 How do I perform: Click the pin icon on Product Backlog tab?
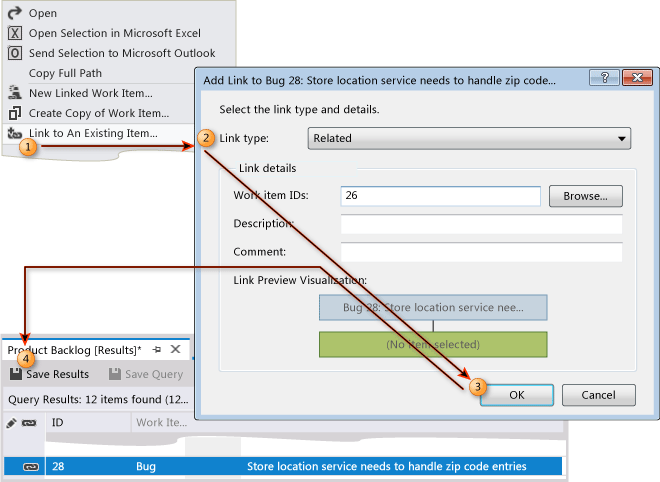[157, 349]
